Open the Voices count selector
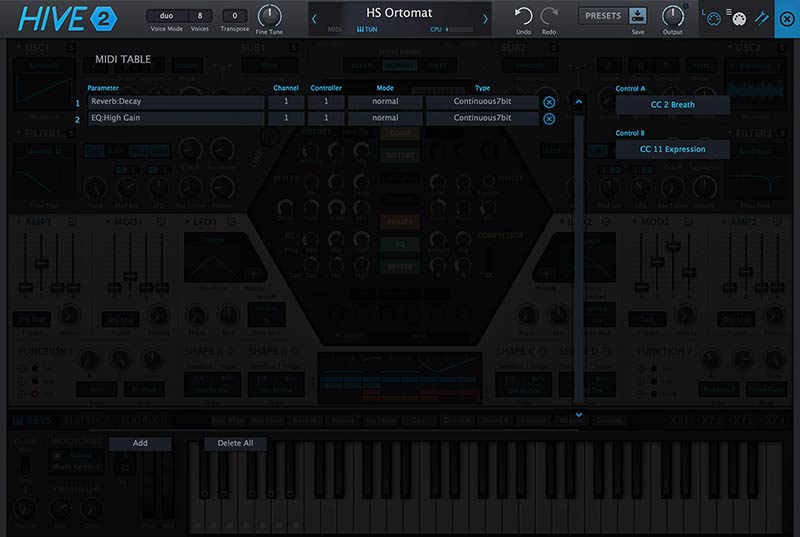The width and height of the screenshot is (800, 537). point(200,16)
